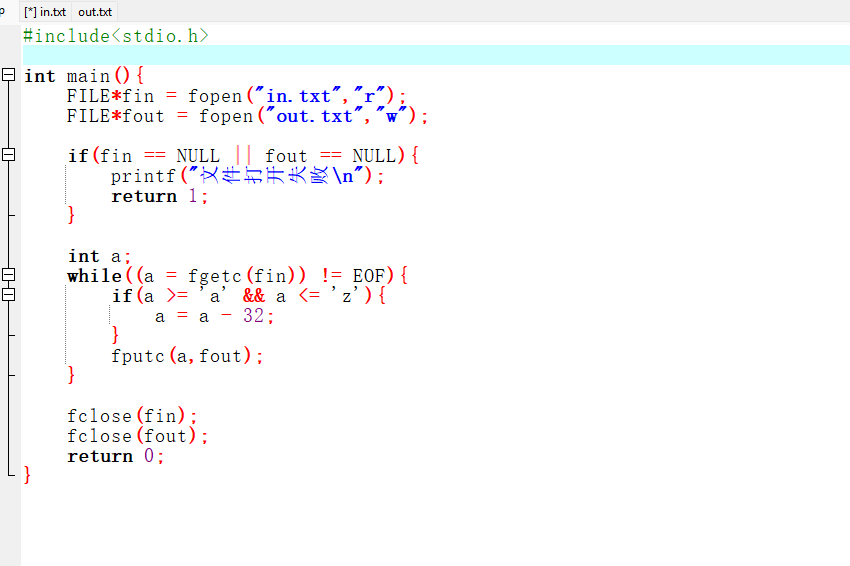Click the 'return 0;' statement
The width and height of the screenshot is (850, 566).
click(115, 456)
